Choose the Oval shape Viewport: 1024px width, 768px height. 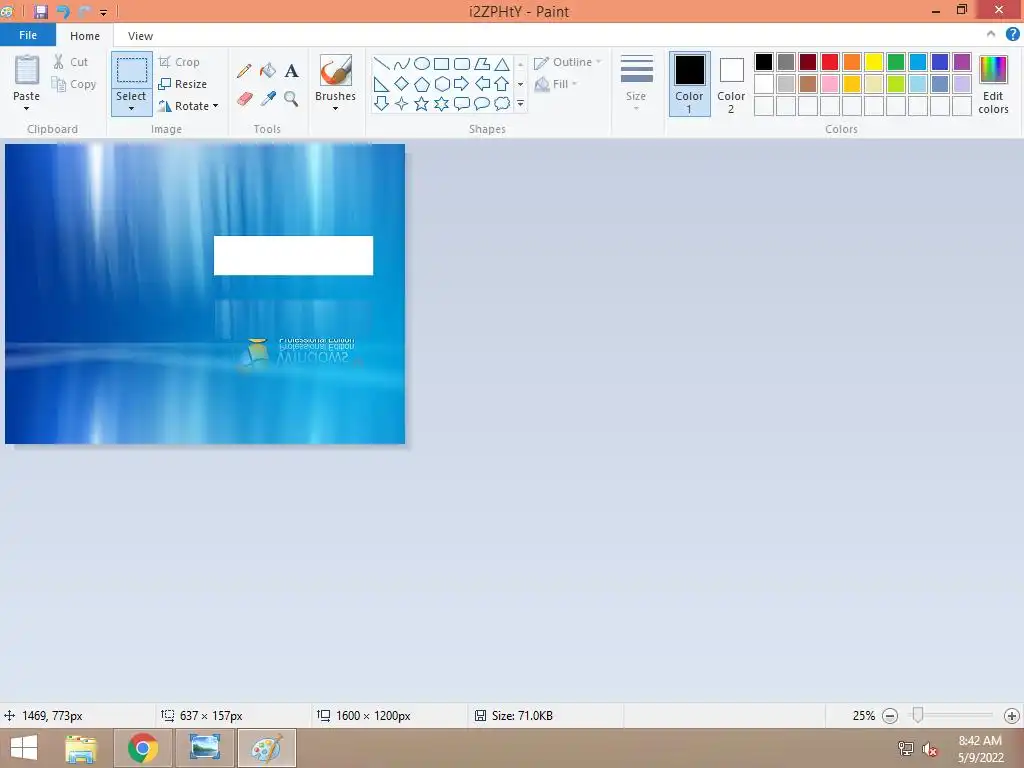(x=422, y=63)
